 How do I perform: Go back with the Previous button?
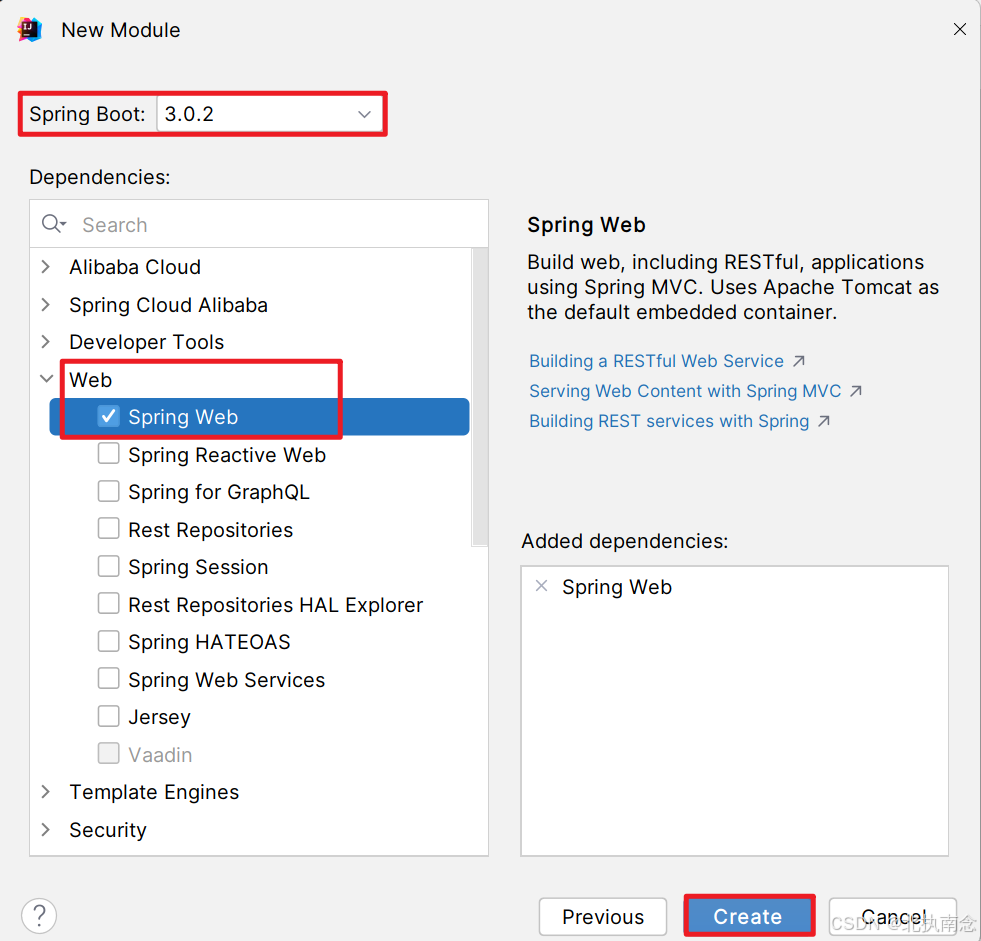(x=602, y=917)
